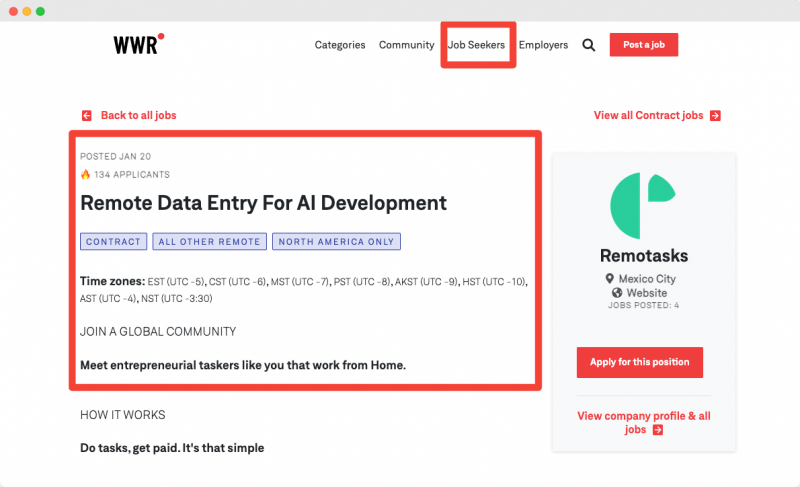Select the NORTH AMERICA ONLY tag

pyautogui.click(x=336, y=242)
